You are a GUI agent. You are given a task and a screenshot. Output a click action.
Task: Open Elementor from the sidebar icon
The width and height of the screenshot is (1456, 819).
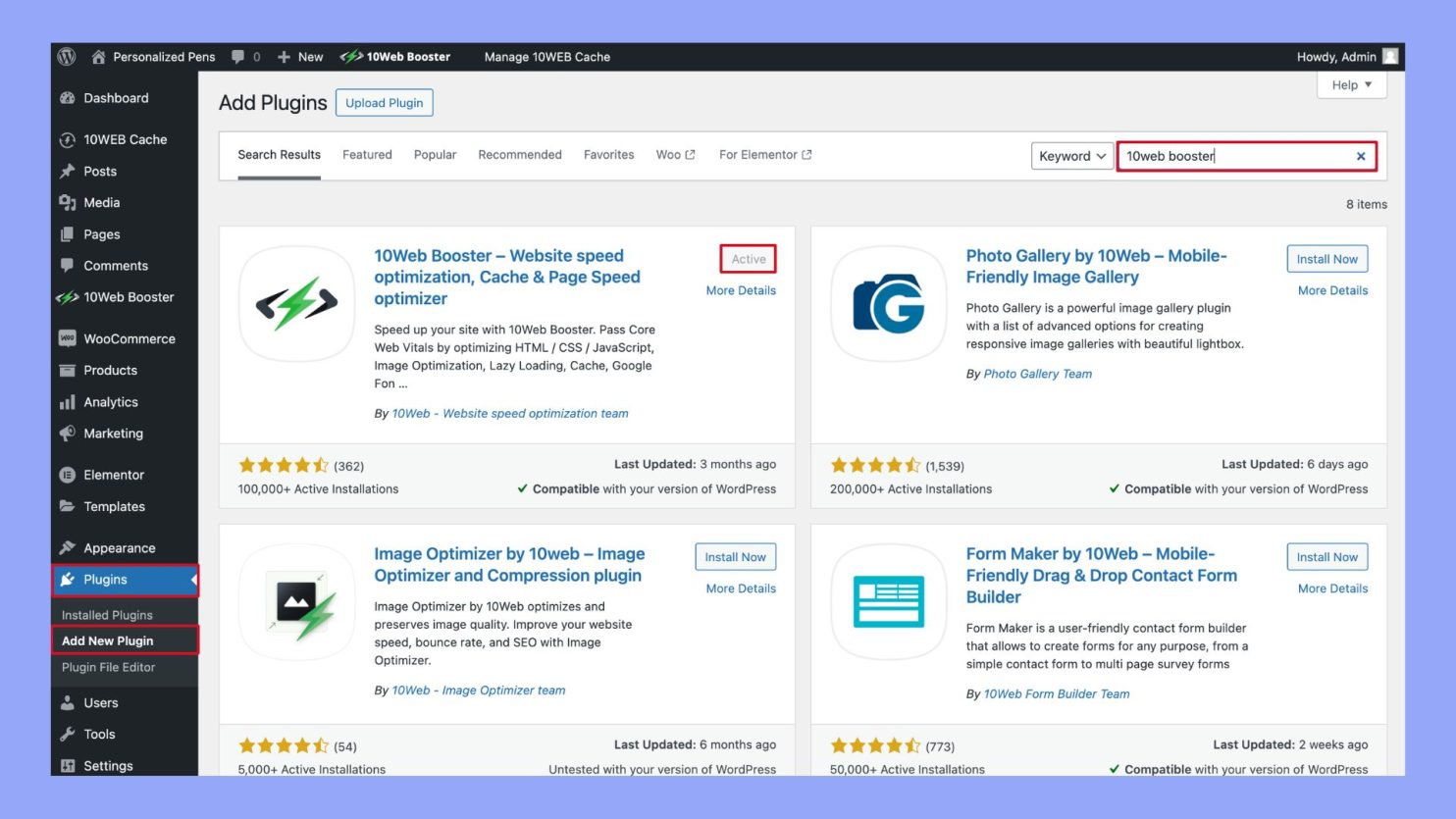tap(68, 475)
